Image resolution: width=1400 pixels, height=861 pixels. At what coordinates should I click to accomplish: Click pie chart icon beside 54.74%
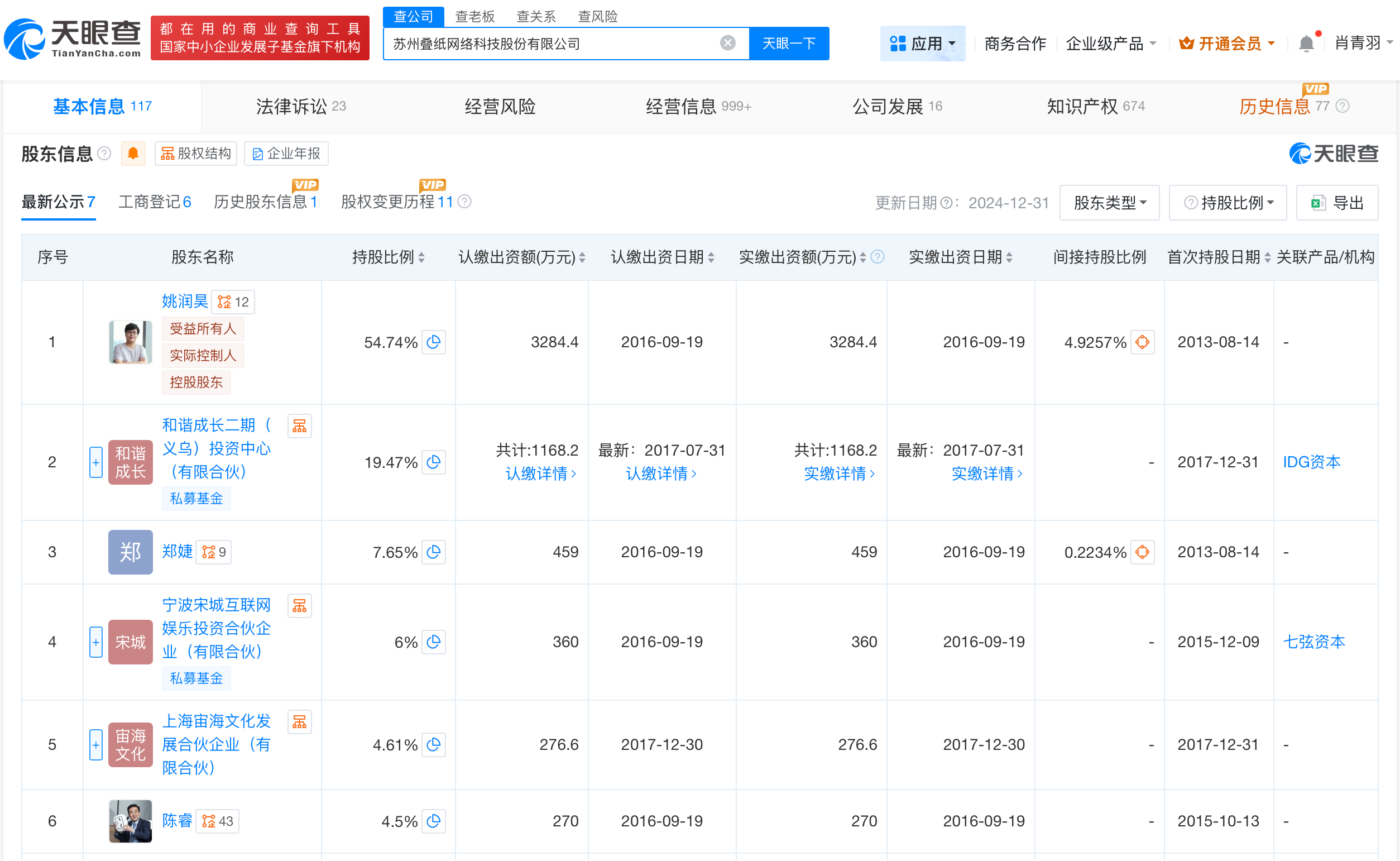434,342
